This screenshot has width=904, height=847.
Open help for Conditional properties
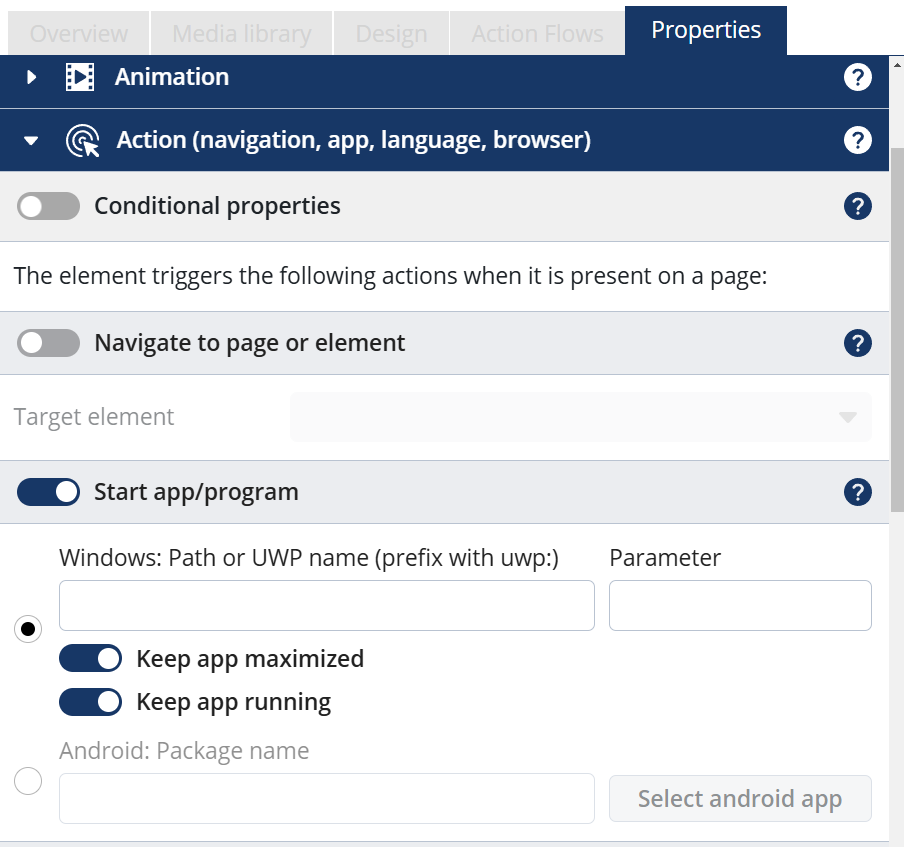pos(858,206)
